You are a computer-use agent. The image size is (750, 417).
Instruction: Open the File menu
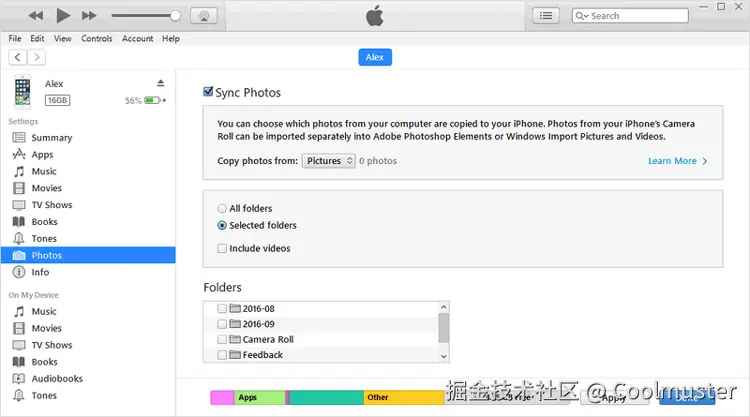15,39
